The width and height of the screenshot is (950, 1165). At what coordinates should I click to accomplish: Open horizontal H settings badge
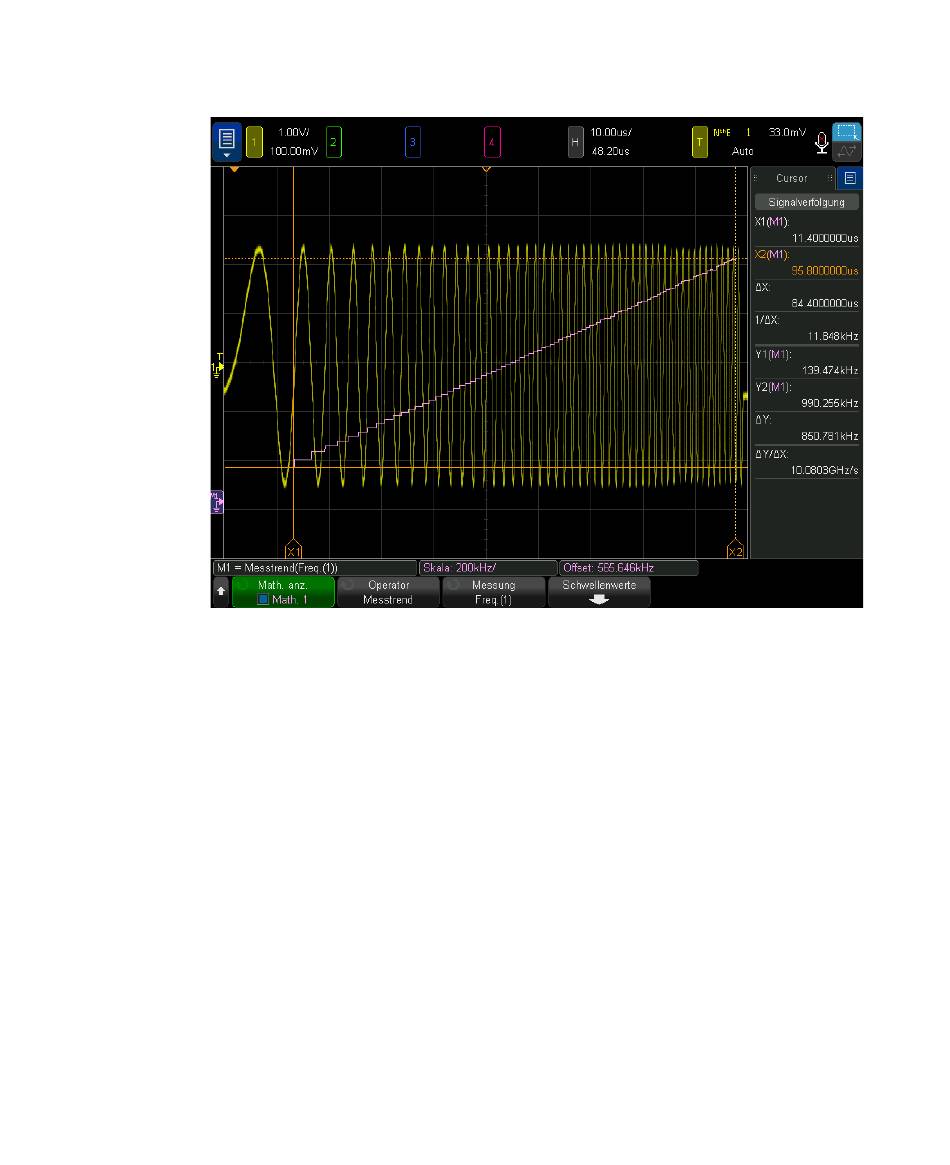[575, 142]
